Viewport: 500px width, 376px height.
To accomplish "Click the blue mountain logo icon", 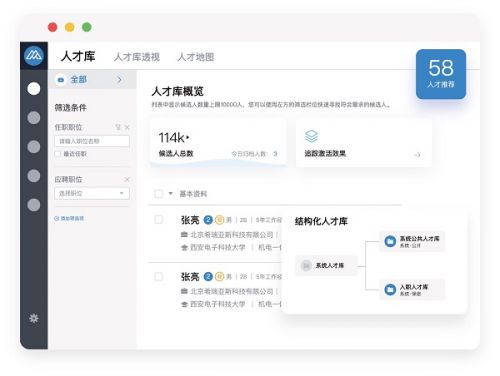I will pyautogui.click(x=34, y=55).
